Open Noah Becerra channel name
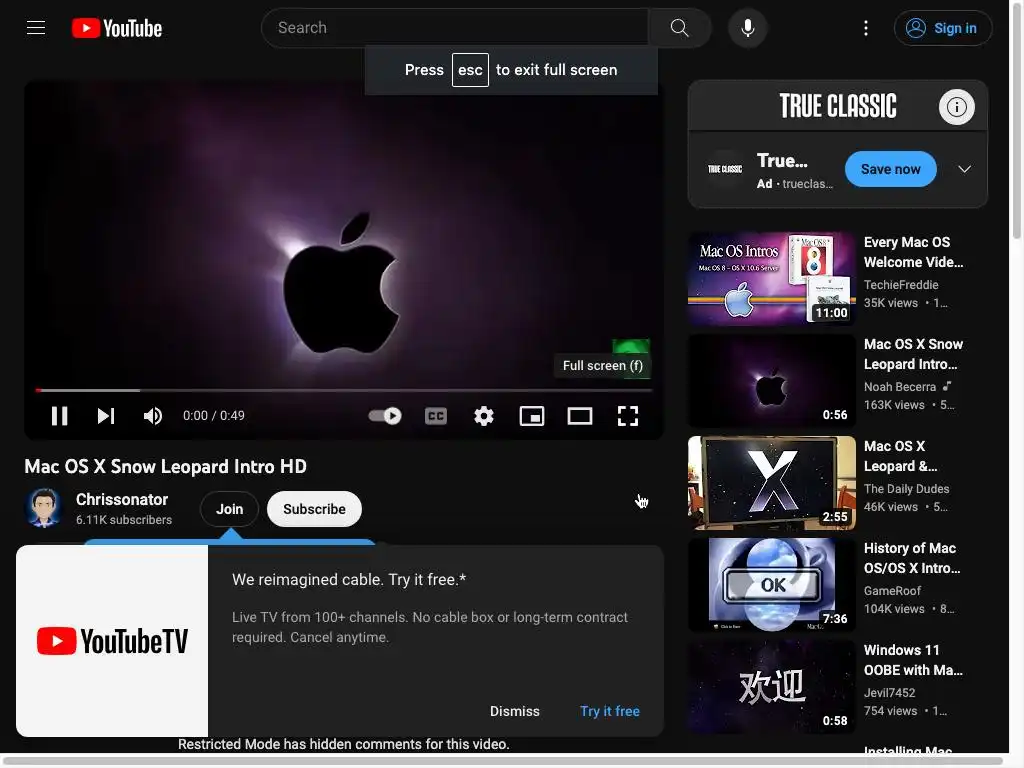This screenshot has width=1024, height=768. 899,387
